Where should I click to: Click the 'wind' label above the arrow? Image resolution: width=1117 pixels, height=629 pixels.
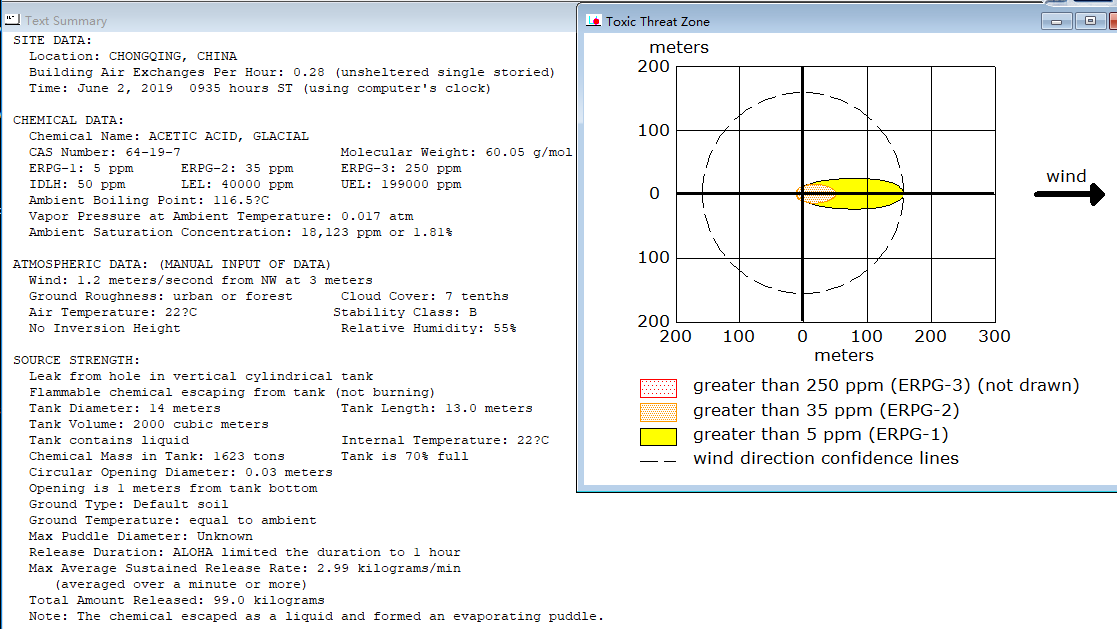point(1066,176)
